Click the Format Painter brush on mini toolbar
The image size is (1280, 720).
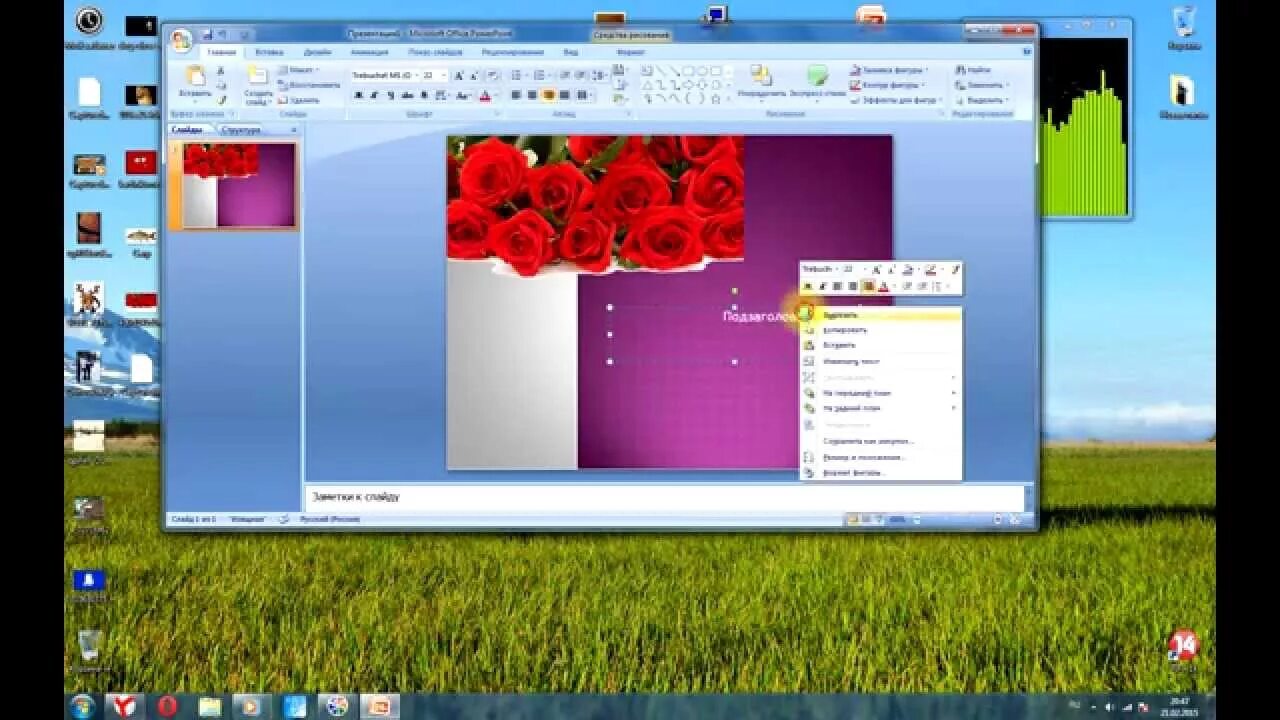tap(955, 269)
